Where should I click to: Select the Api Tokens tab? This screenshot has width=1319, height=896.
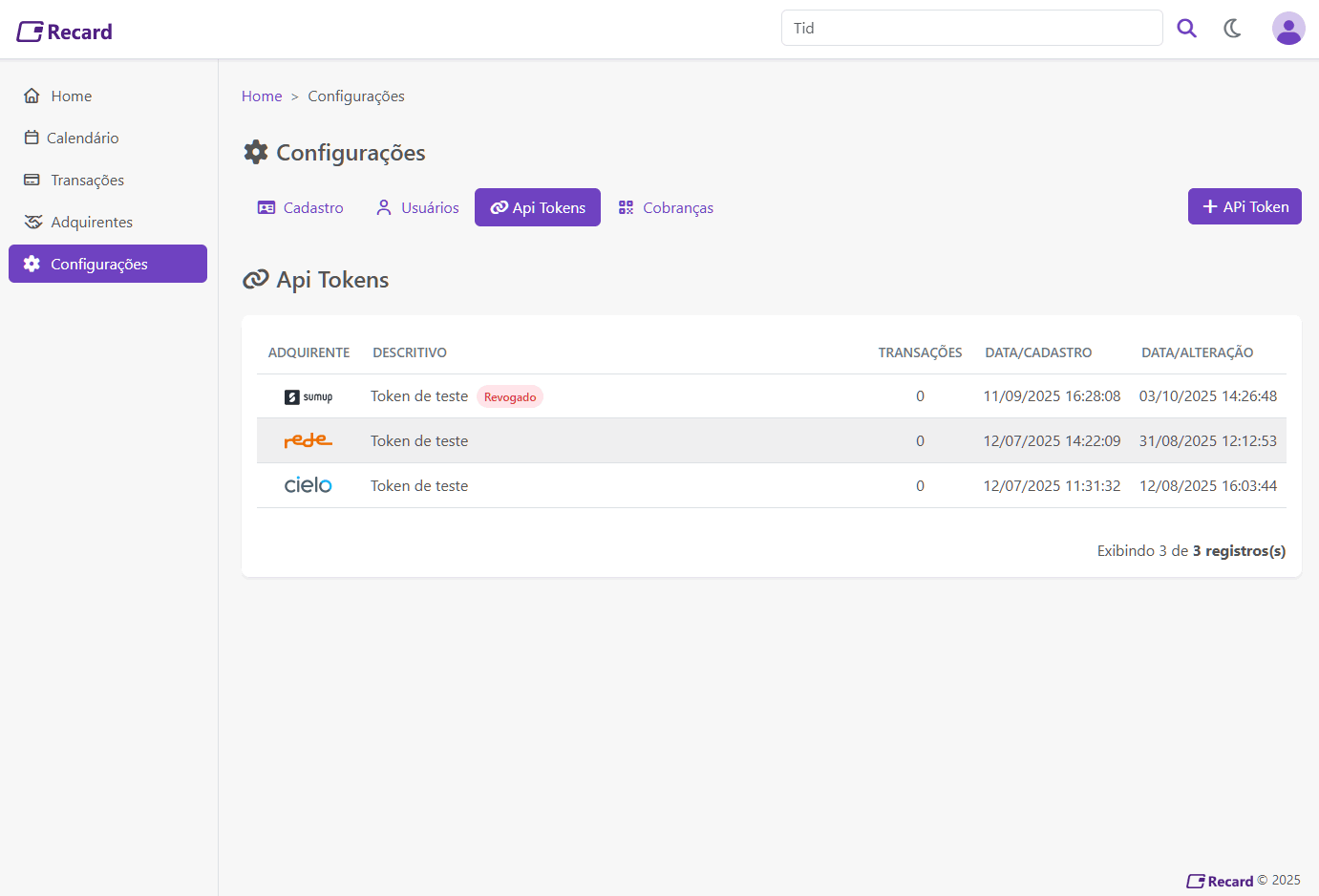coord(538,208)
